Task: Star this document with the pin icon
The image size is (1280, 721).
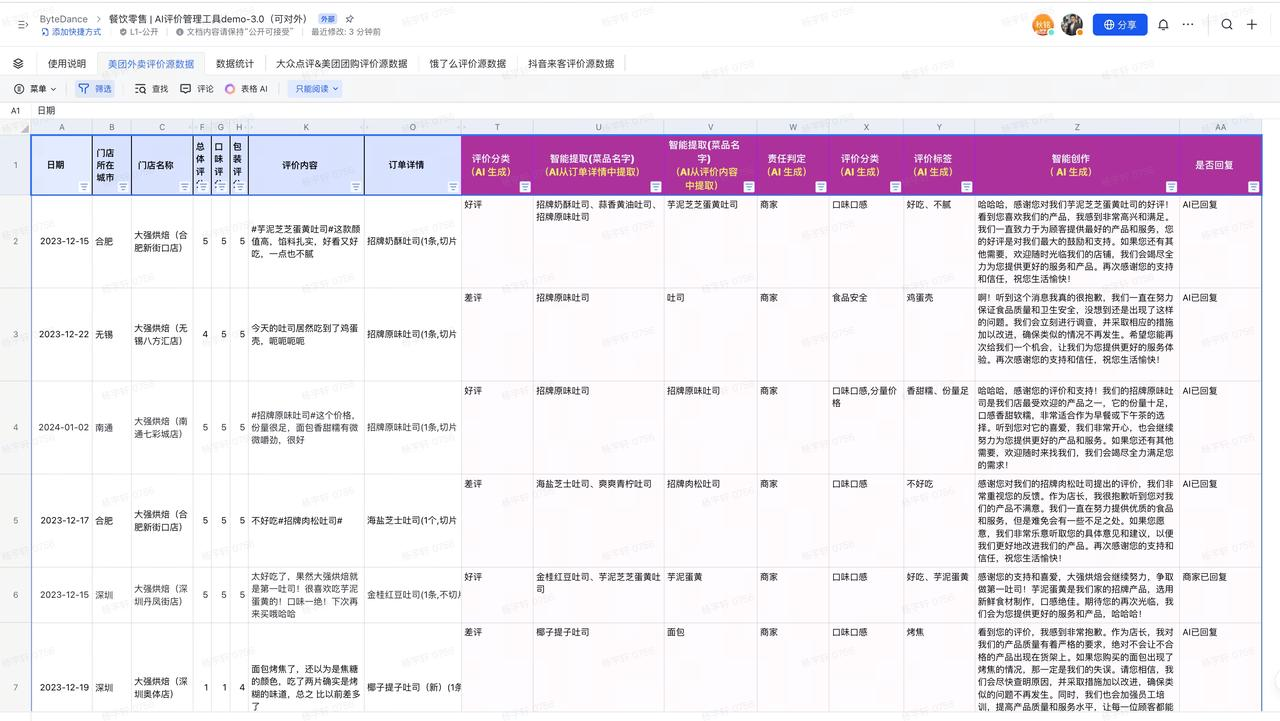Action: [x=349, y=19]
